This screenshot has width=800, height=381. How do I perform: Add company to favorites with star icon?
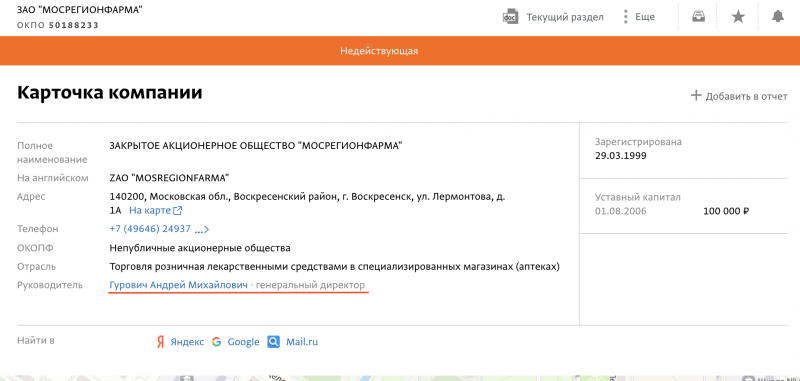pyautogui.click(x=738, y=17)
